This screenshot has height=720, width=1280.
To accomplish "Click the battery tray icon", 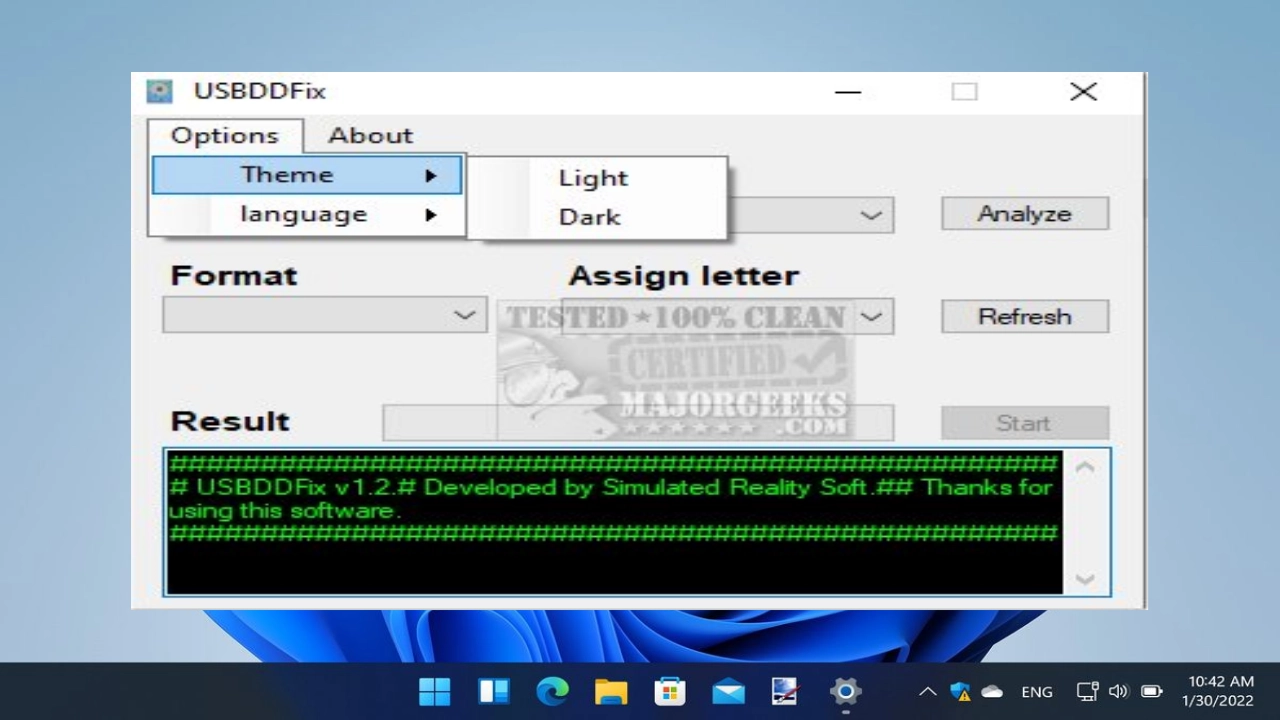I will tap(1152, 691).
